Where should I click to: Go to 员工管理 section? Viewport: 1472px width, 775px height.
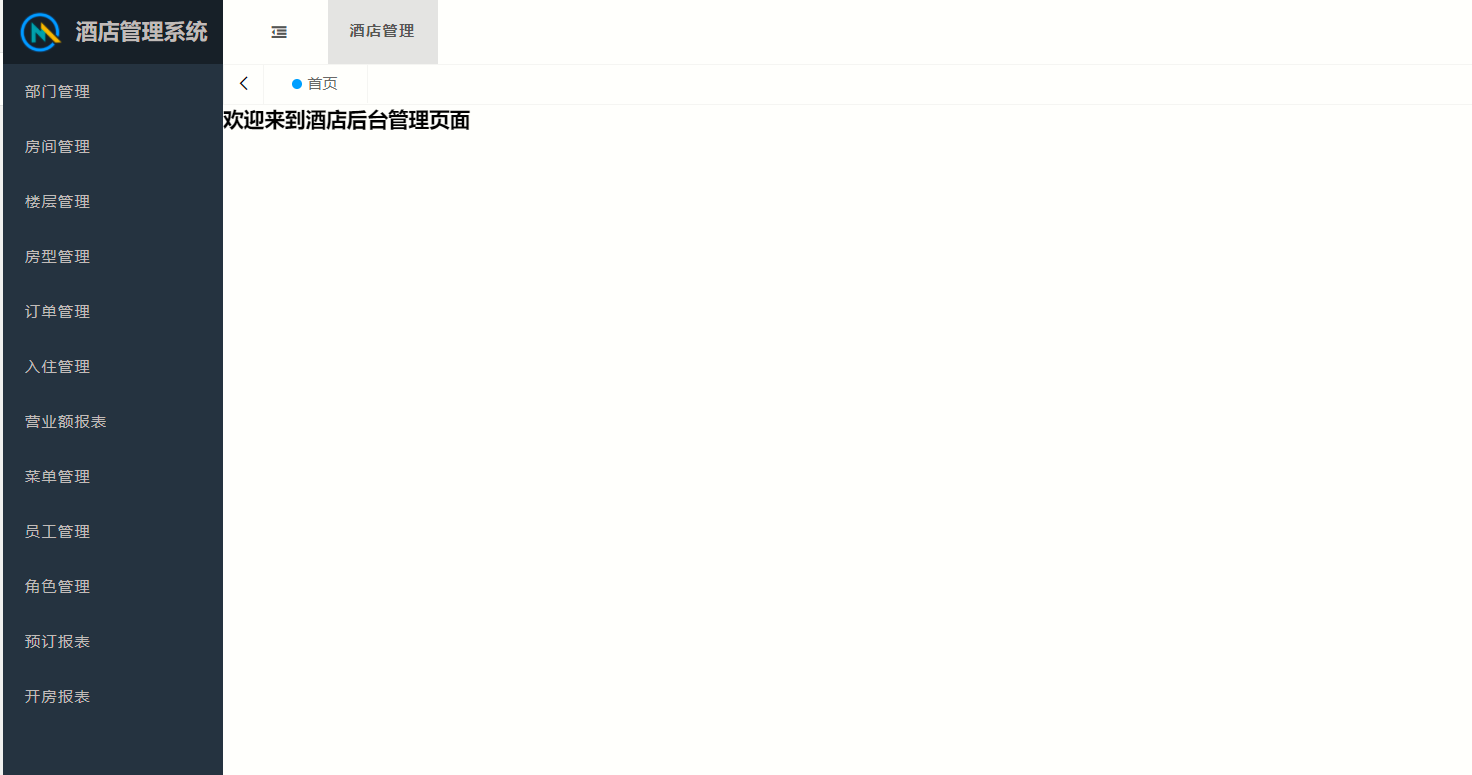click(113, 532)
